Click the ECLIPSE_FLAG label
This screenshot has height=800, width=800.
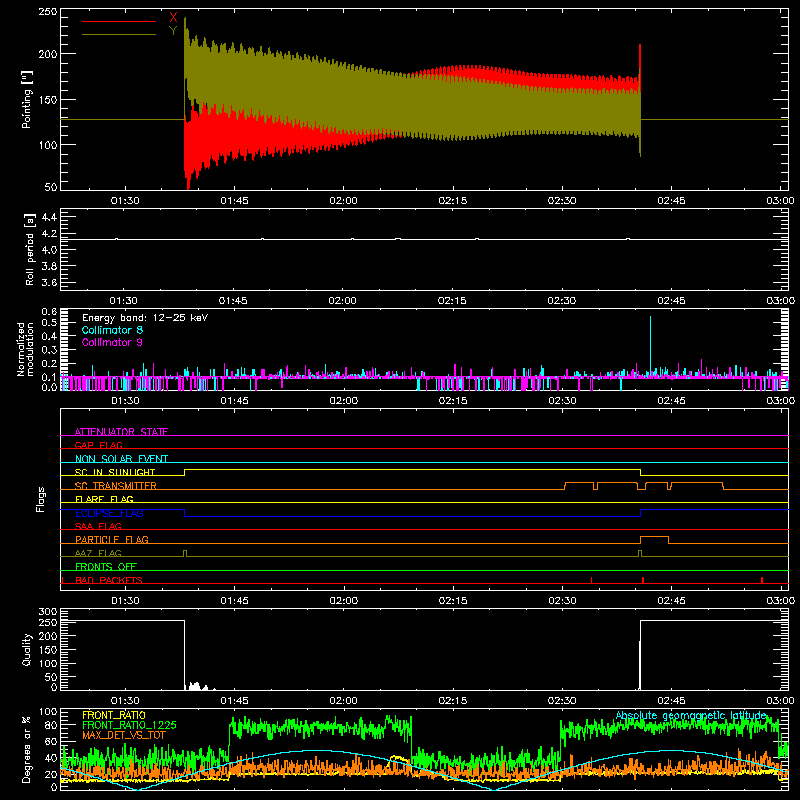coord(109,513)
